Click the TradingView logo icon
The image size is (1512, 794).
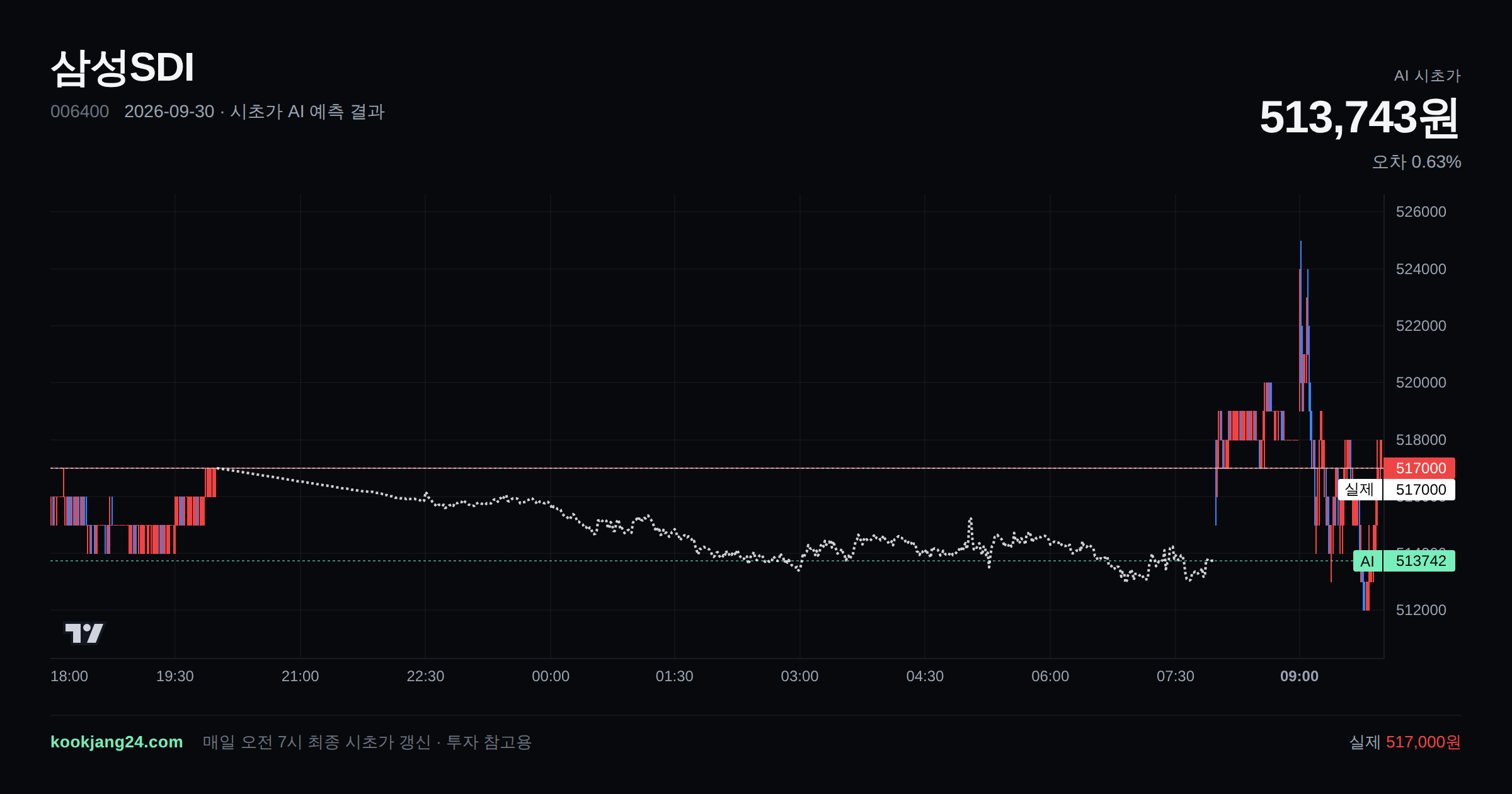pyautogui.click(x=84, y=633)
